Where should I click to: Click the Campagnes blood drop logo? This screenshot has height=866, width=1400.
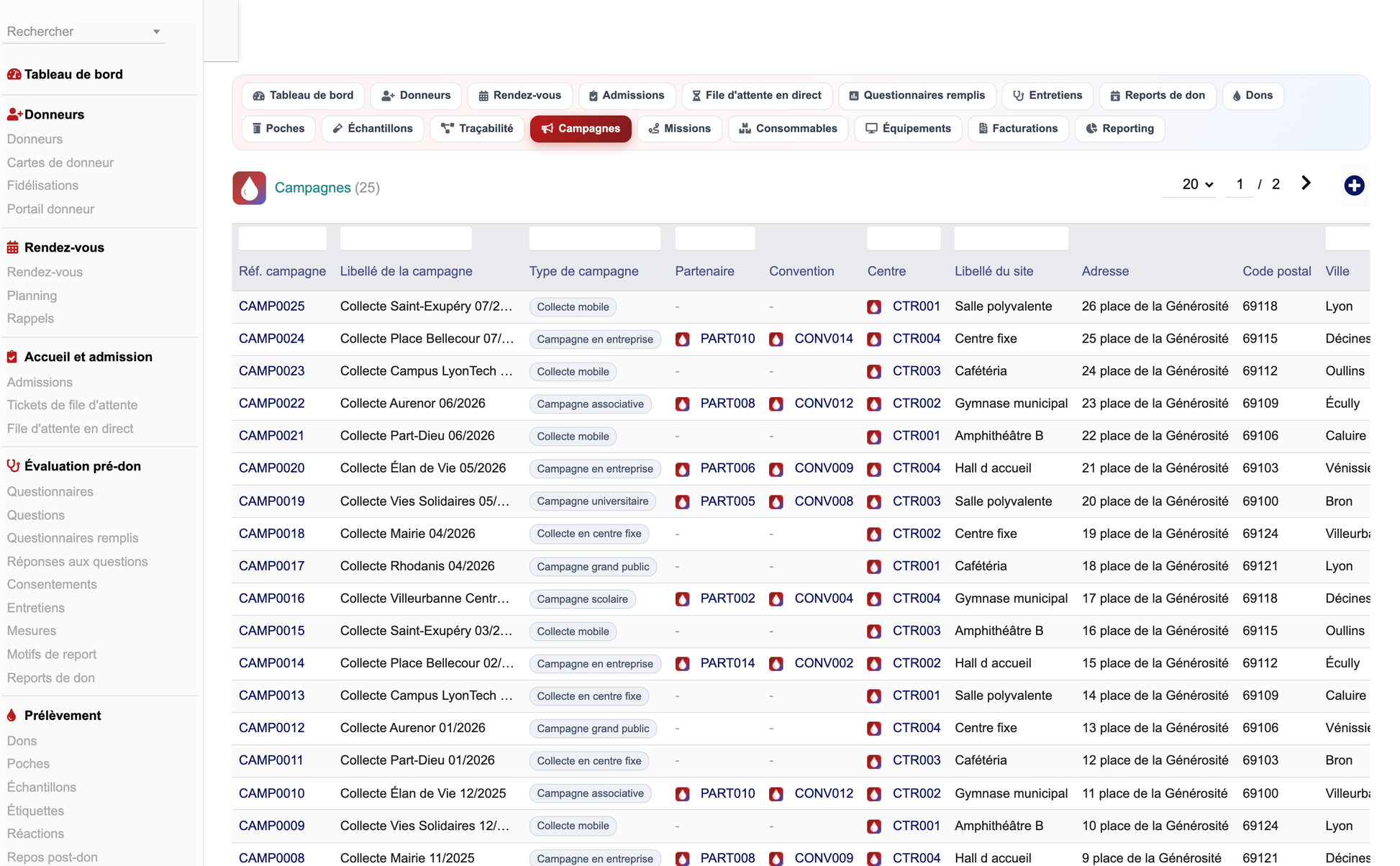(249, 188)
